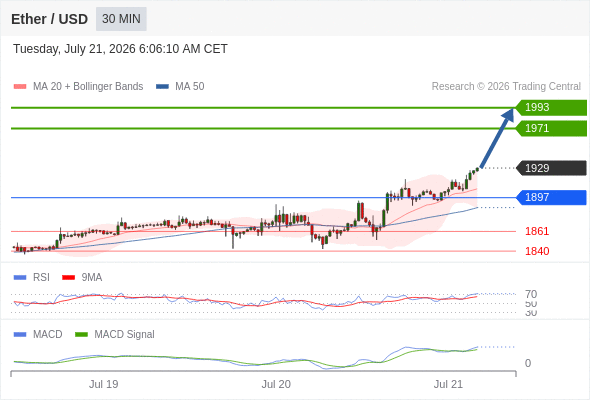Viewport: 590px width, 400px height.
Task: Click the Jul 21 date axis marker
Action: [448, 384]
